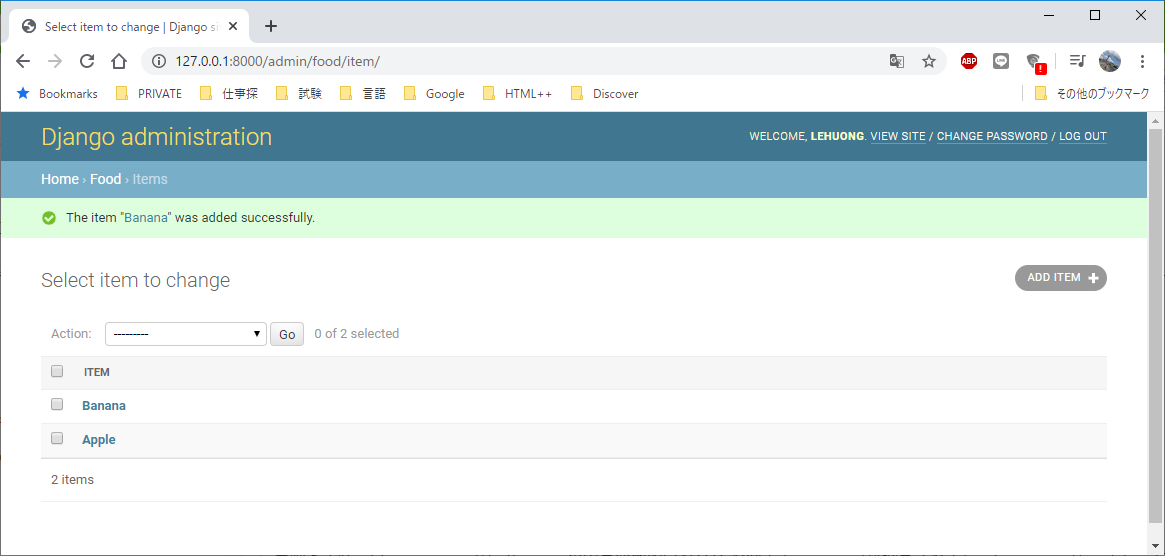Click the Banana link in the success message
The height and width of the screenshot is (556, 1165).
tap(146, 218)
